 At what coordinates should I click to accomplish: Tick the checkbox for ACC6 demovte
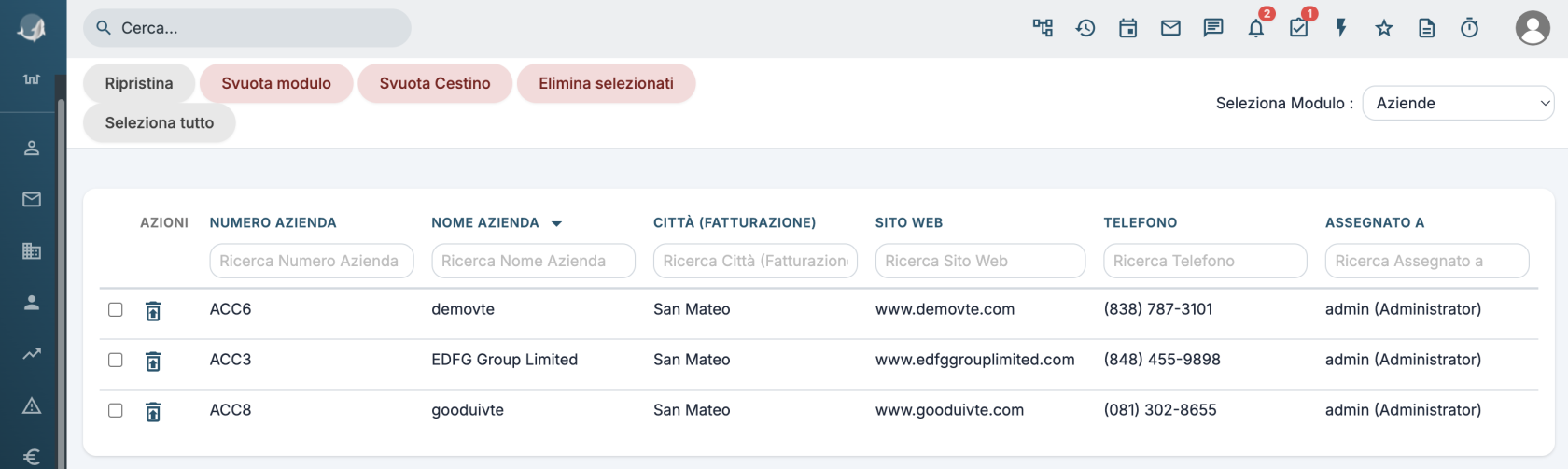tap(116, 309)
